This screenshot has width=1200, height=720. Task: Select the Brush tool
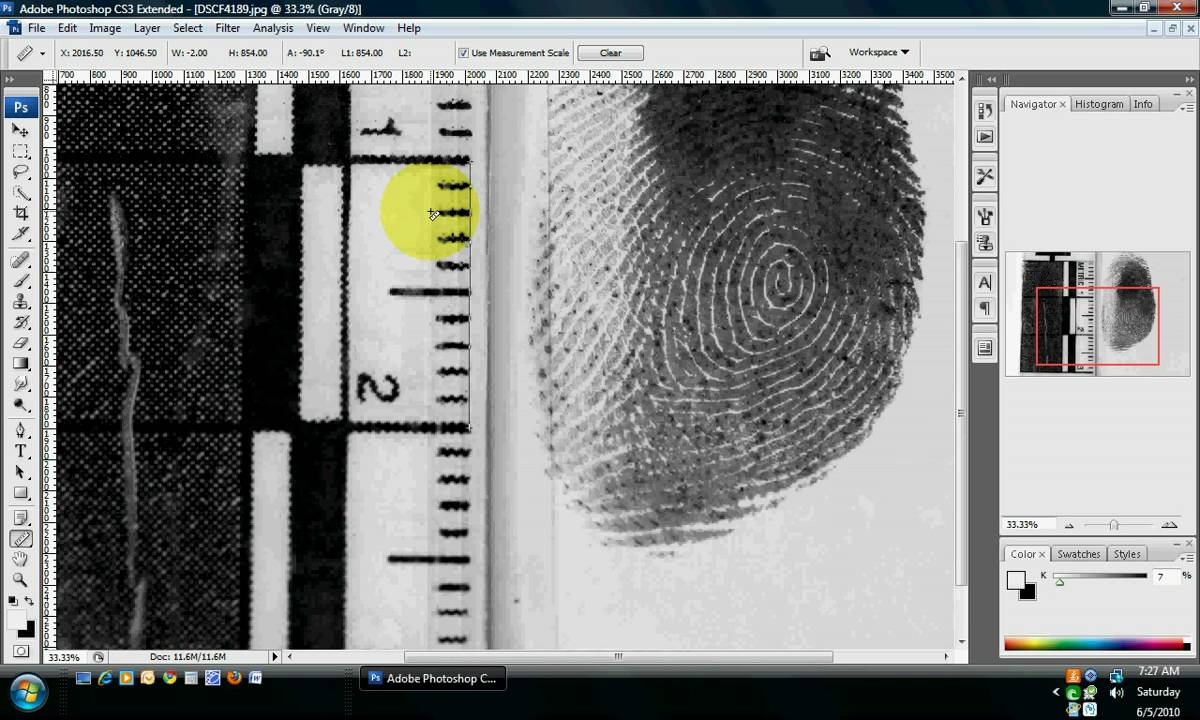click(x=20, y=281)
